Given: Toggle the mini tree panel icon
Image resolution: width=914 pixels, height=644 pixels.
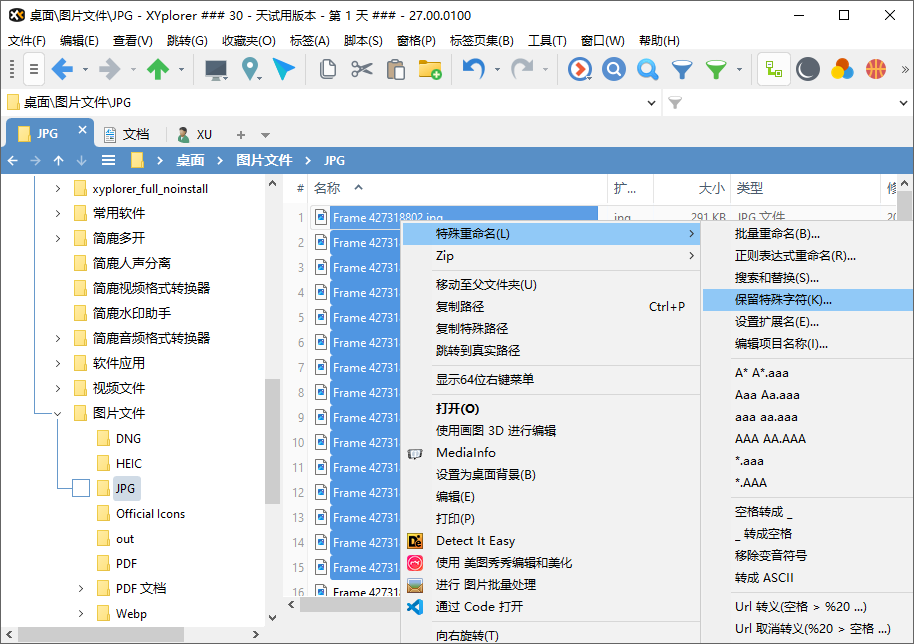Looking at the screenshot, I should (773, 70).
